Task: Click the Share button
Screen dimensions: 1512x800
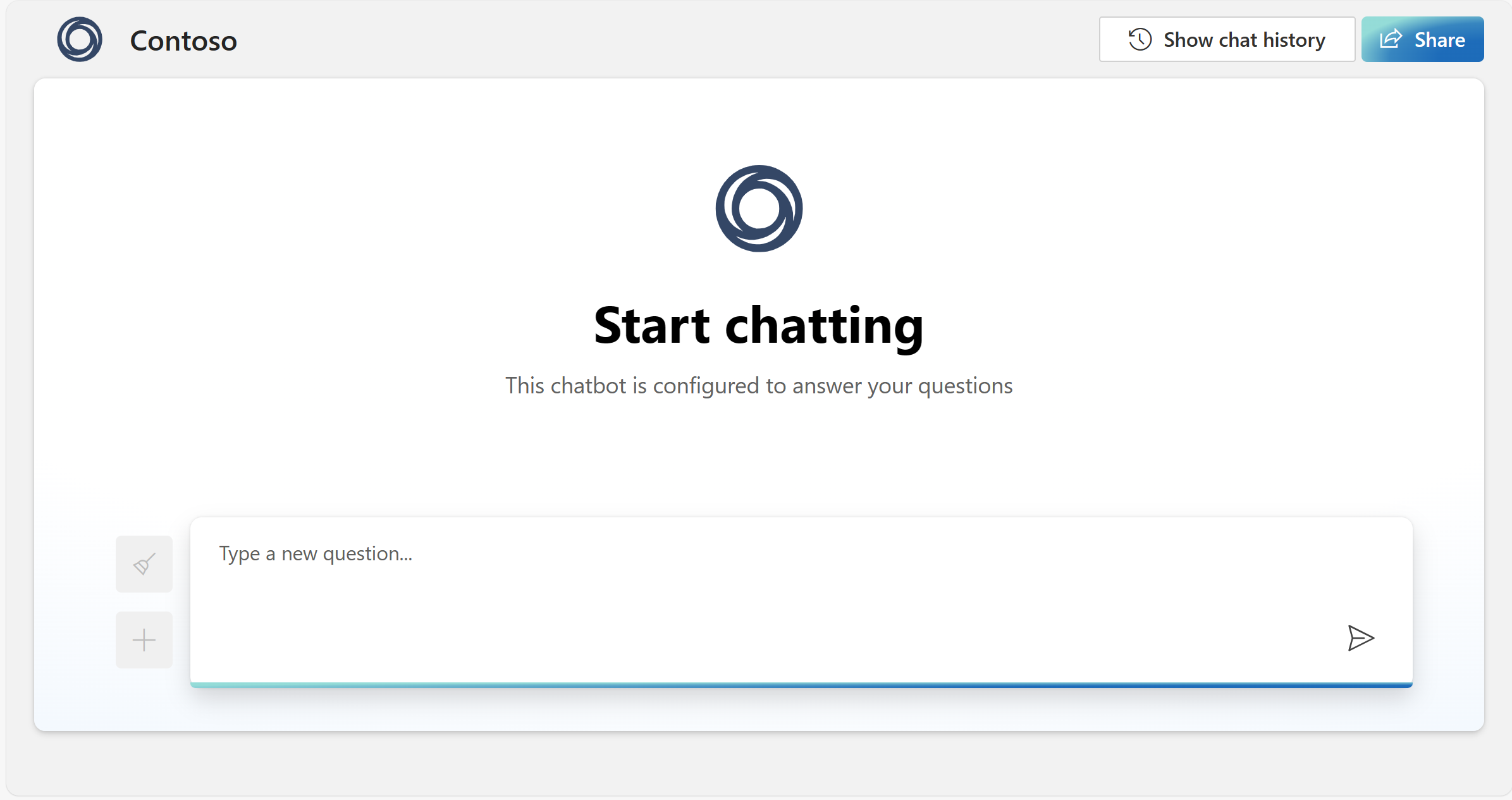Action: [x=1422, y=40]
